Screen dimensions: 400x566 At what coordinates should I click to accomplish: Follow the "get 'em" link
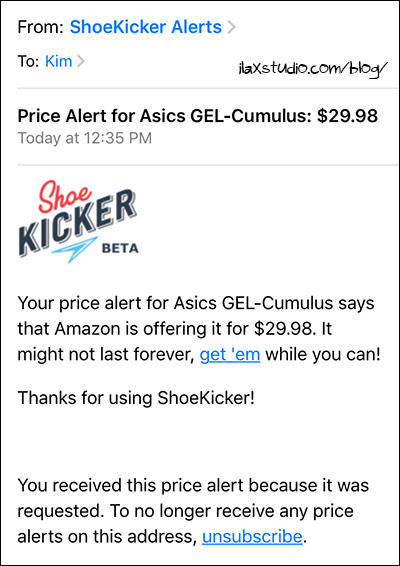point(230,355)
